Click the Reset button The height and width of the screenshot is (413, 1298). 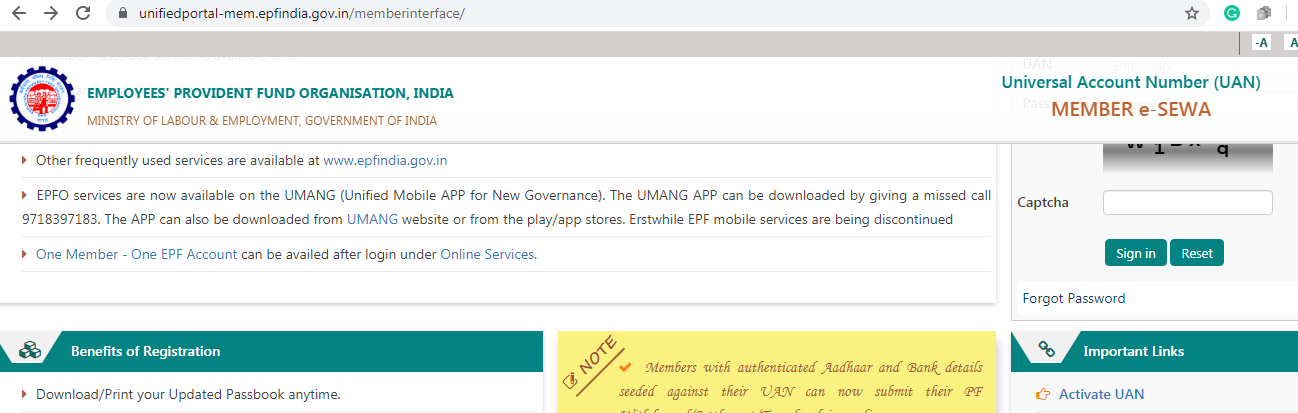1197,253
